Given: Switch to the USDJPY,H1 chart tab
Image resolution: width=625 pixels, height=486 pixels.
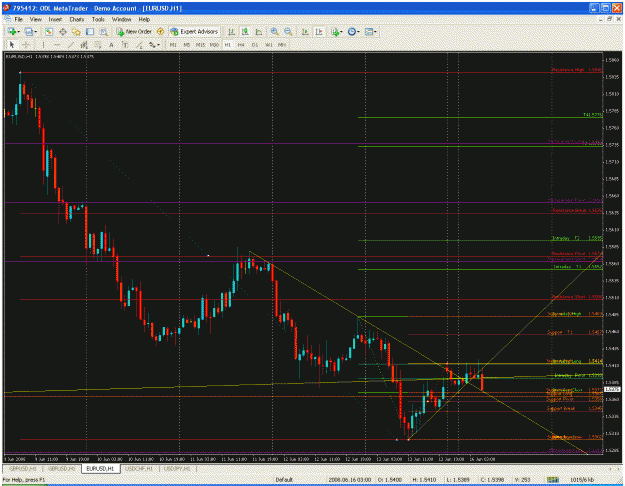Looking at the screenshot, I should click(x=177, y=468).
